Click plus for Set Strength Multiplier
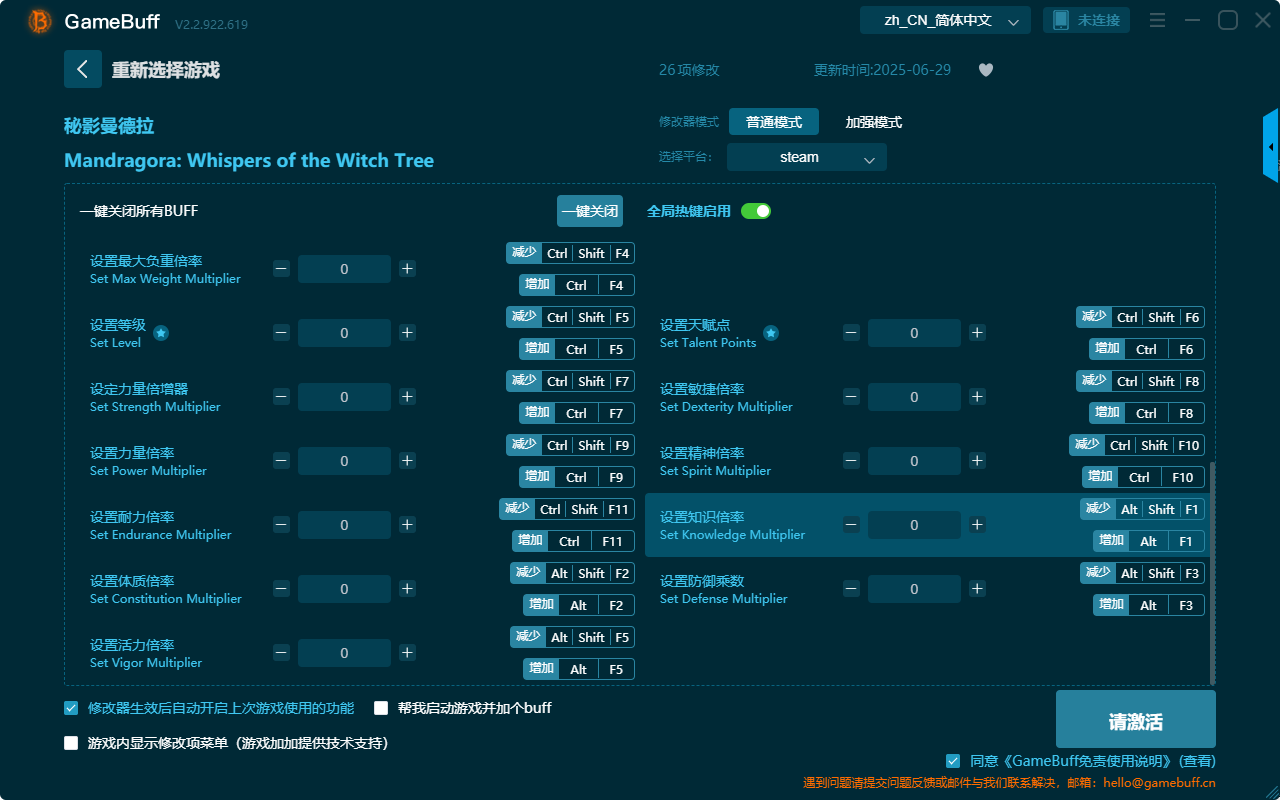1280x800 pixels. coord(407,397)
